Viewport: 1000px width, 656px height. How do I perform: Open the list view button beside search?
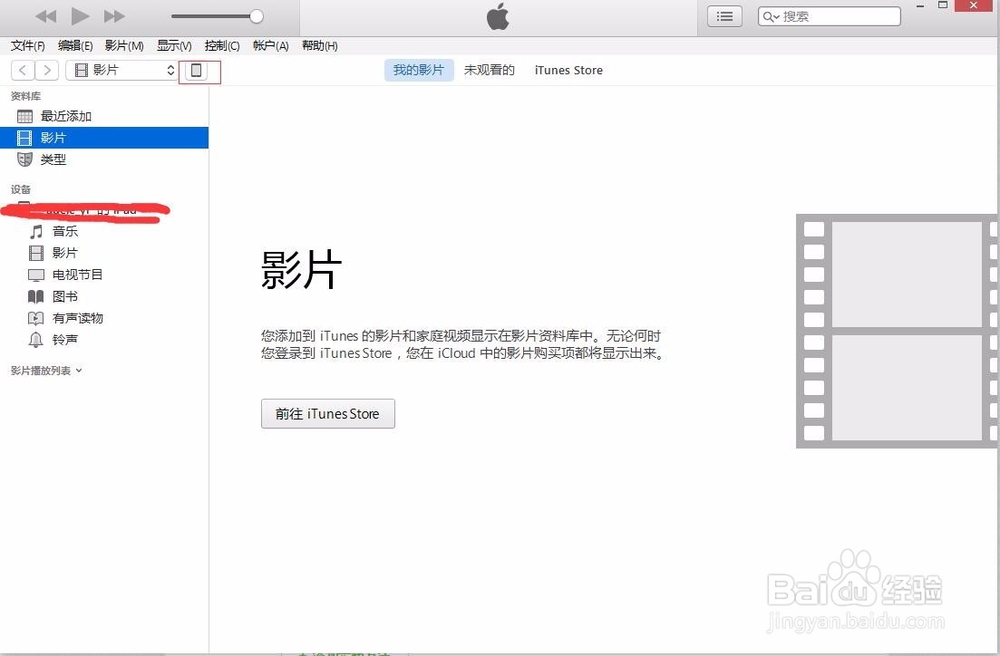click(724, 17)
